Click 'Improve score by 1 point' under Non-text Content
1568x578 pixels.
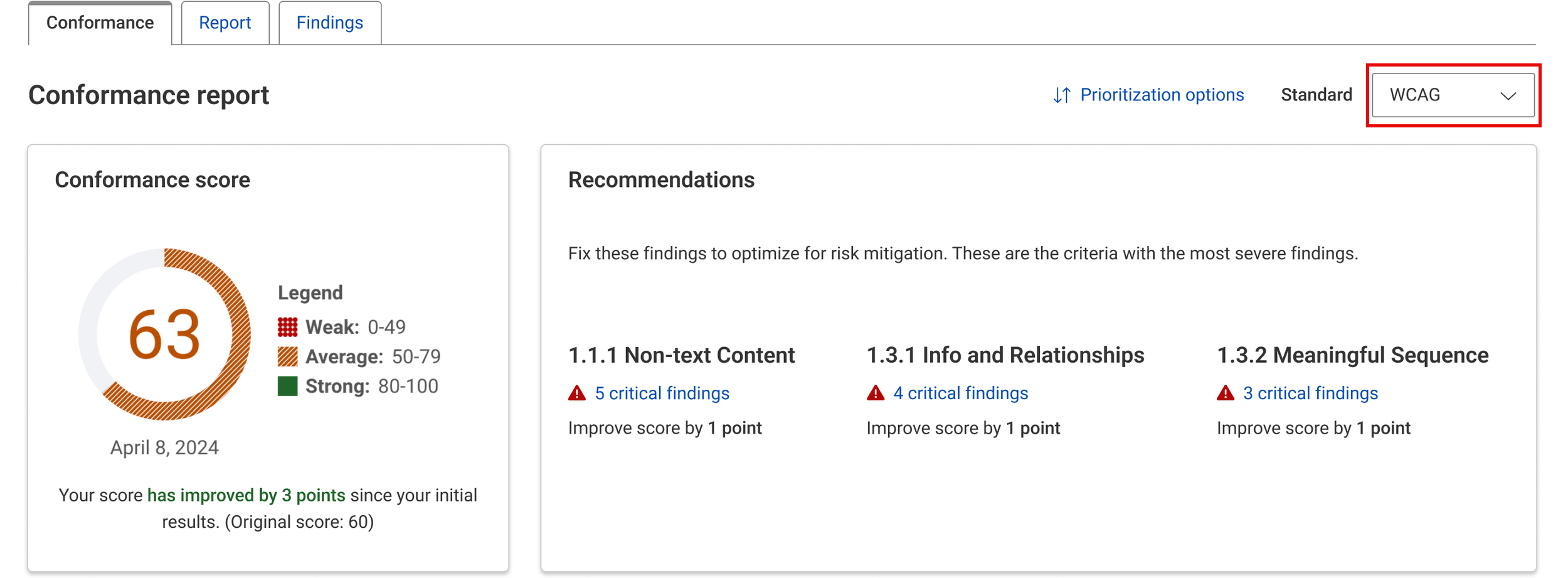(665, 428)
